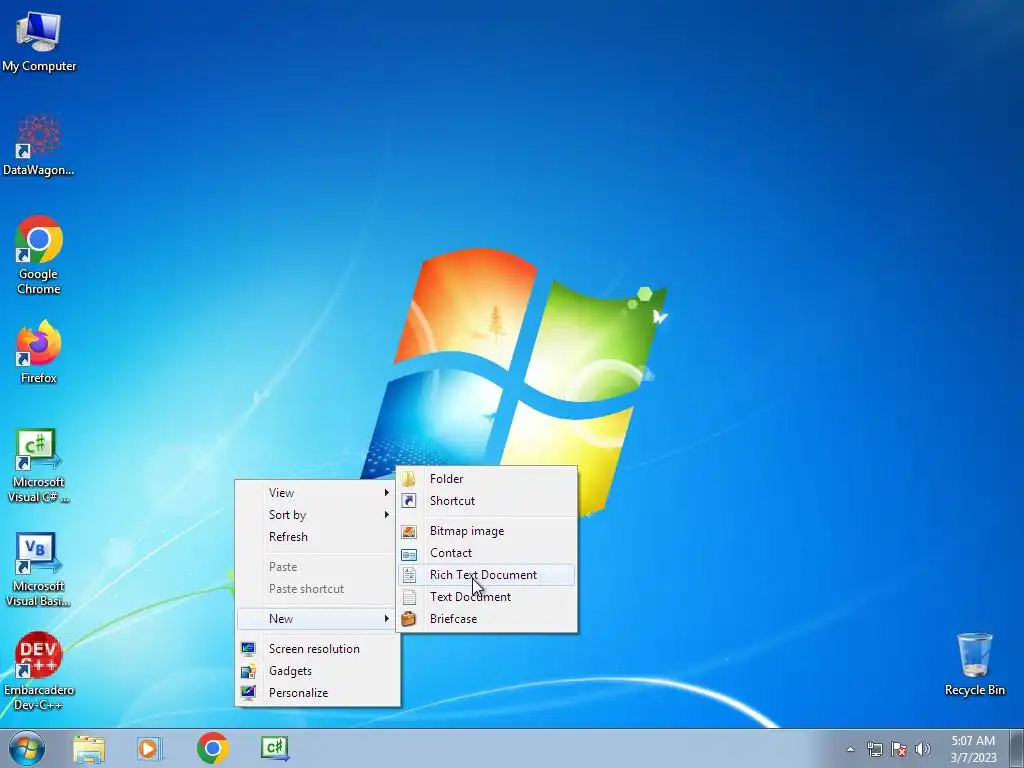1024x768 pixels.
Task: Create a new Rich Text Document
Action: pyautogui.click(x=487, y=575)
